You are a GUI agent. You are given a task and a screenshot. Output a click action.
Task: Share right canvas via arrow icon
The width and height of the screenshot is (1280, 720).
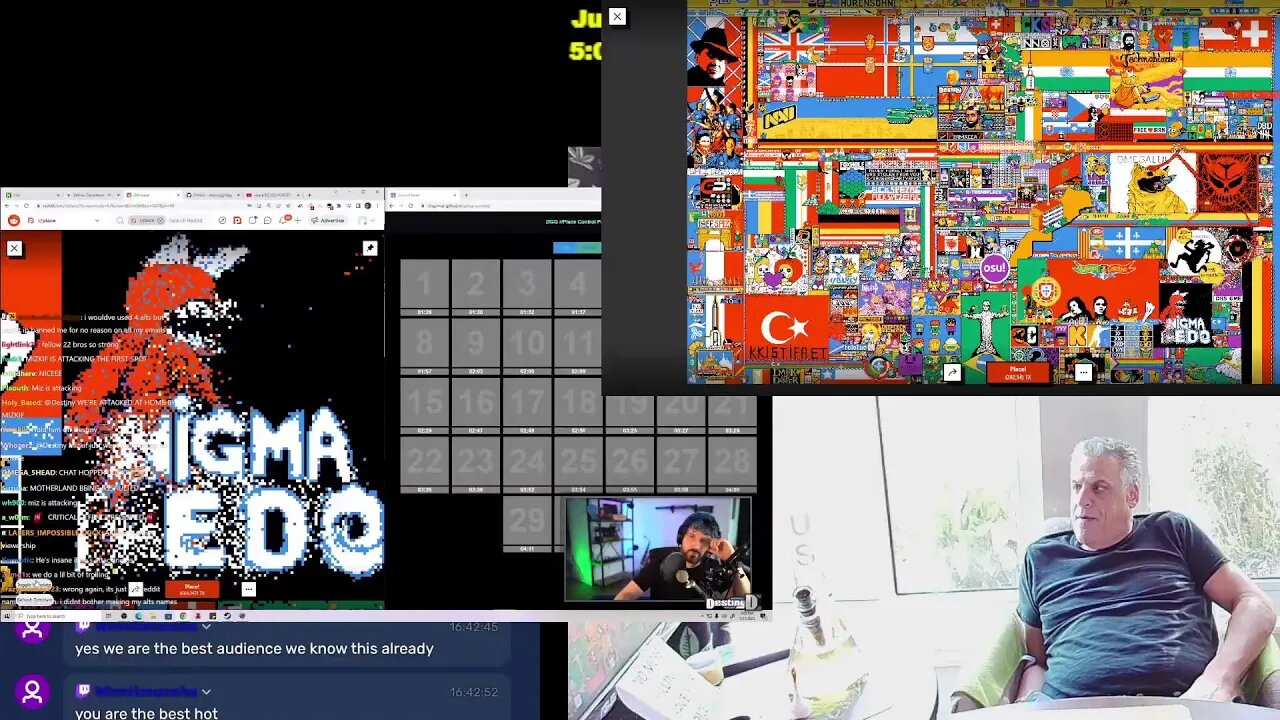coord(951,372)
